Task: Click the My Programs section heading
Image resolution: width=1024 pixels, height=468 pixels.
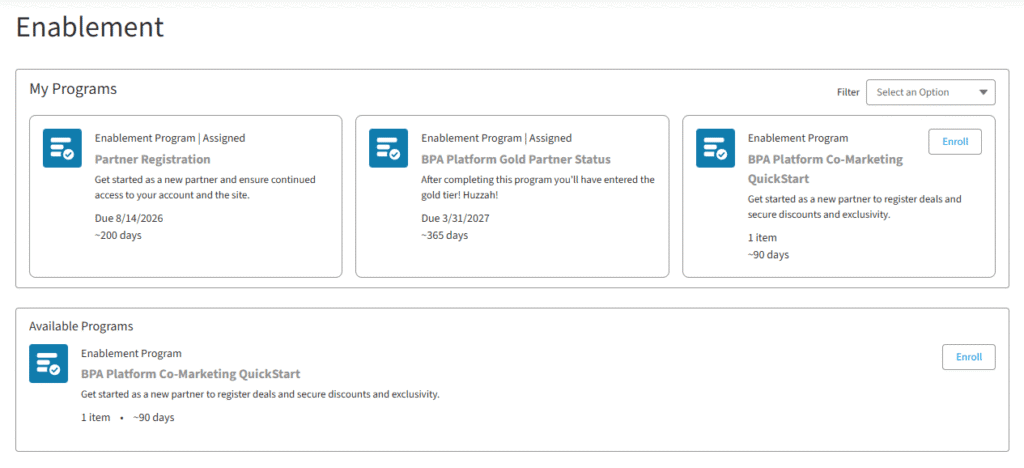Action: [x=73, y=89]
